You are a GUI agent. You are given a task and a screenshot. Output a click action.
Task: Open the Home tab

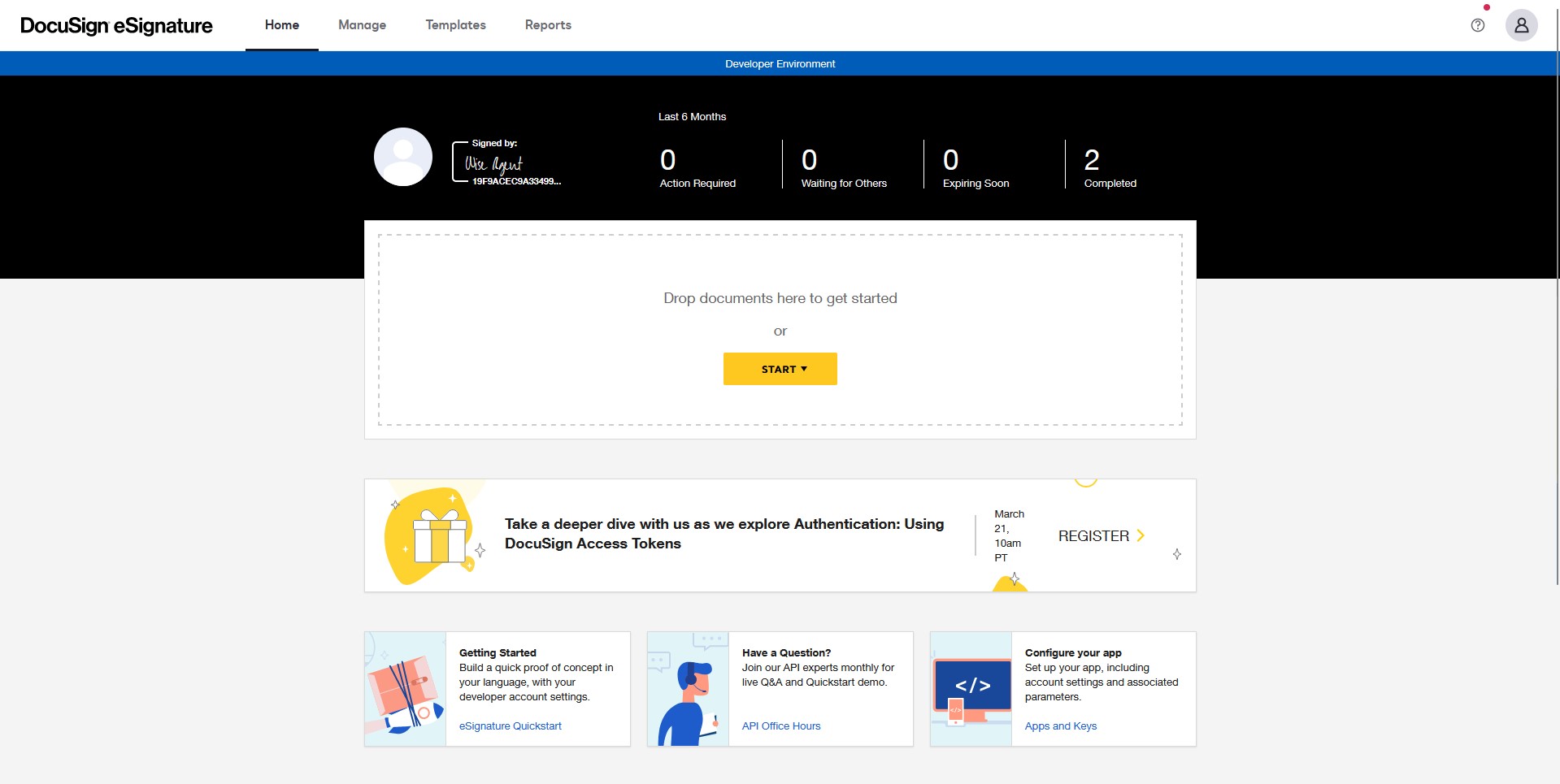coord(282,25)
